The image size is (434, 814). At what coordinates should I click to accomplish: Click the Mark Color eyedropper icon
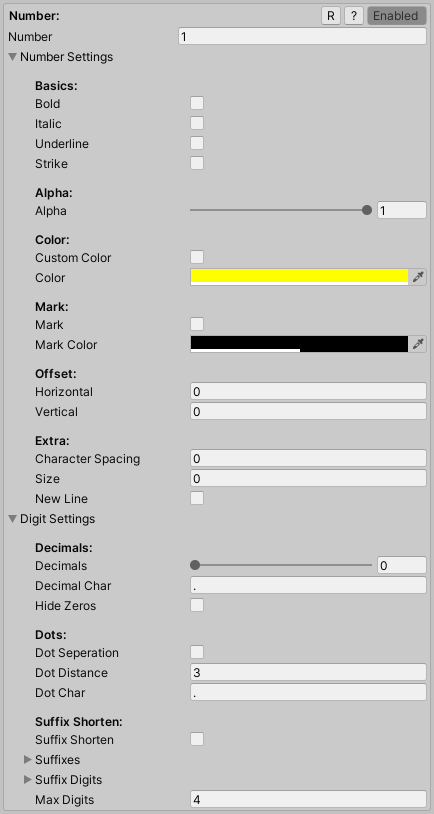click(418, 344)
